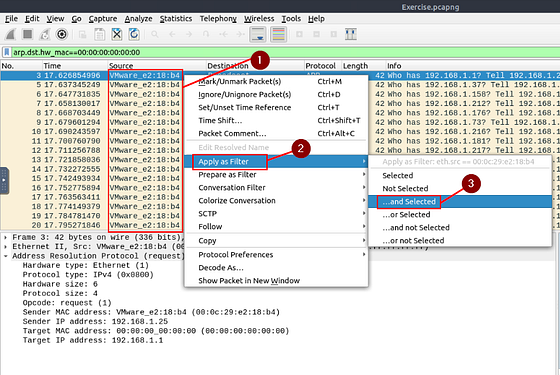560x375 pixels.
Task: Expand the Protocol Preferences submenu
Action: click(x=276, y=255)
